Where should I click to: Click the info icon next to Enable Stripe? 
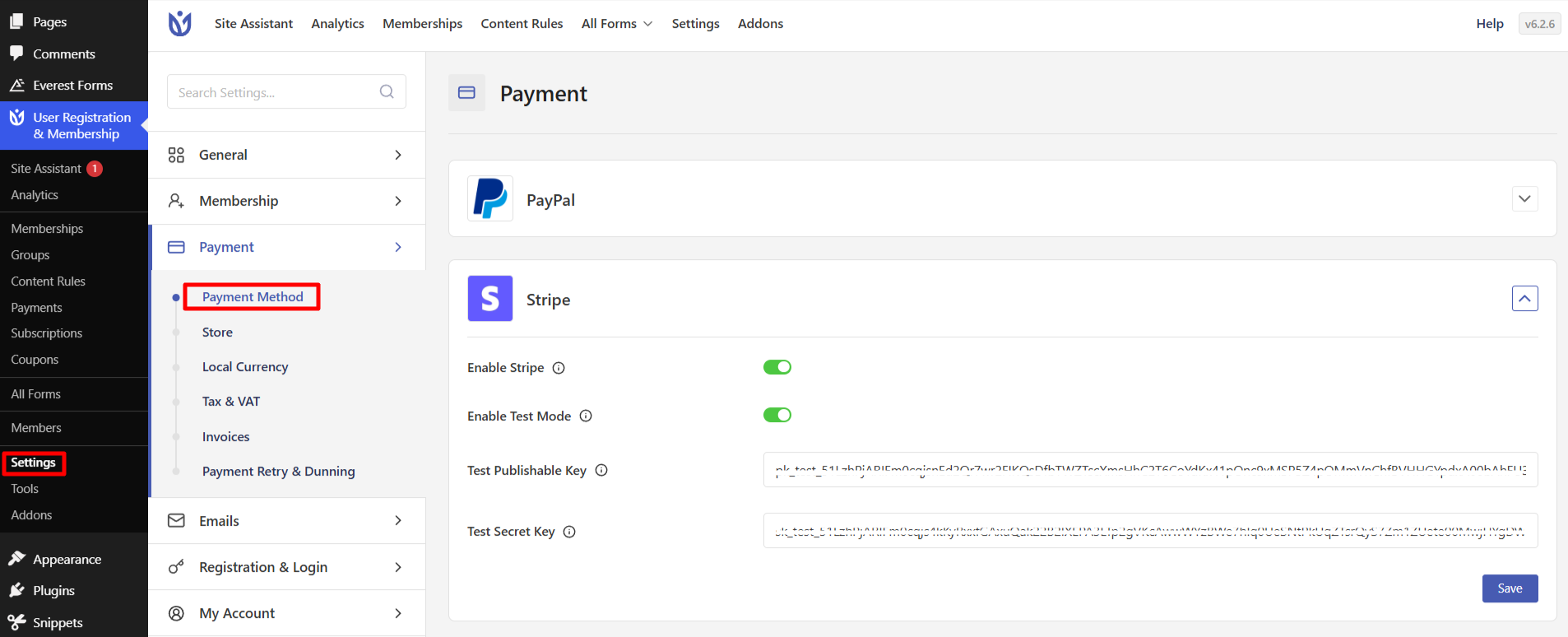[559, 368]
